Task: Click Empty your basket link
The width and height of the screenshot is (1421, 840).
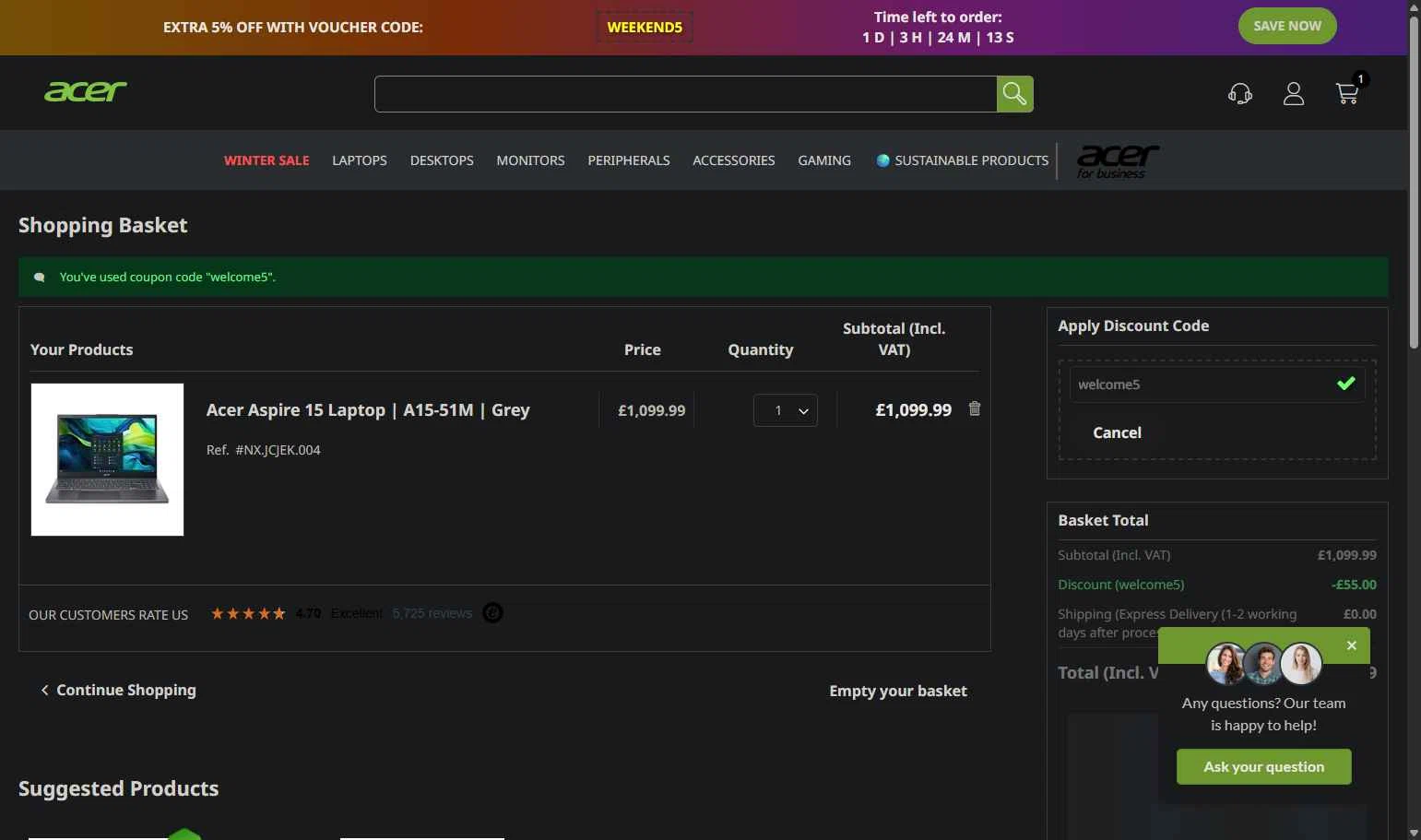Action: click(x=898, y=691)
